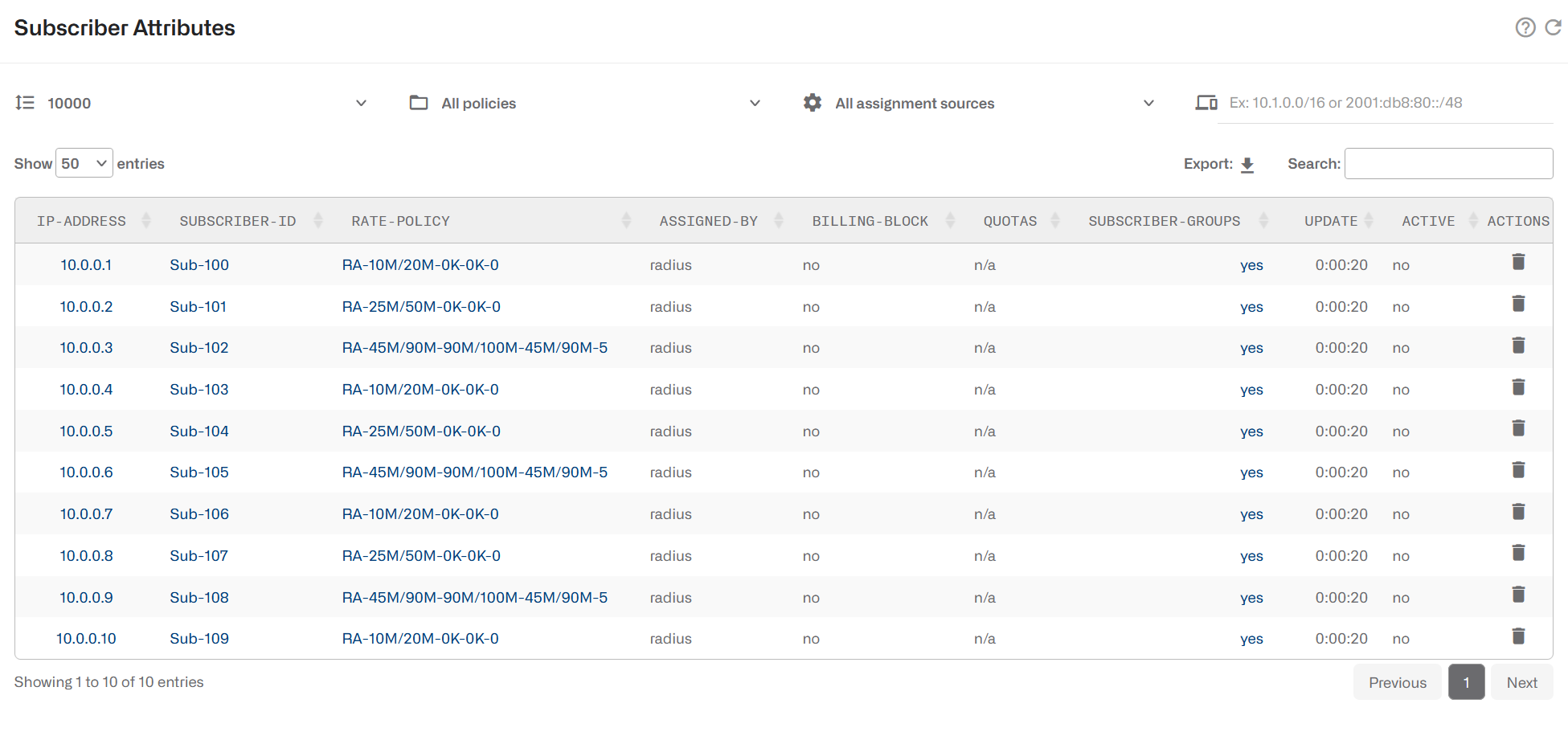This screenshot has width=1568, height=732.
Task: Open subscriber link Sub-103
Action: 199,389
